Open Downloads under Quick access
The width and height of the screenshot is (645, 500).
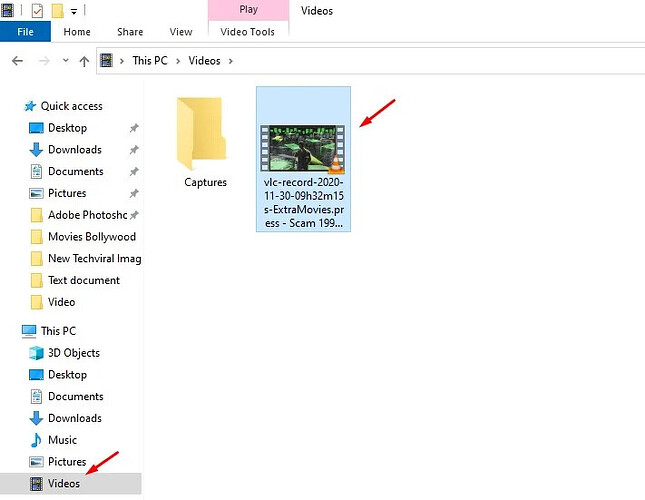(74, 149)
